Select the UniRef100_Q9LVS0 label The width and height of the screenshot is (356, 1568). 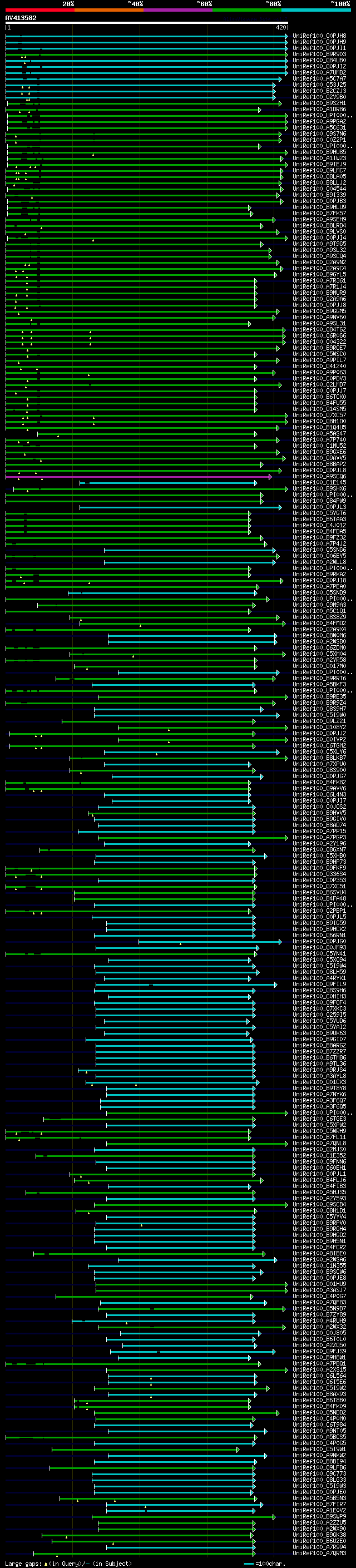319,231
